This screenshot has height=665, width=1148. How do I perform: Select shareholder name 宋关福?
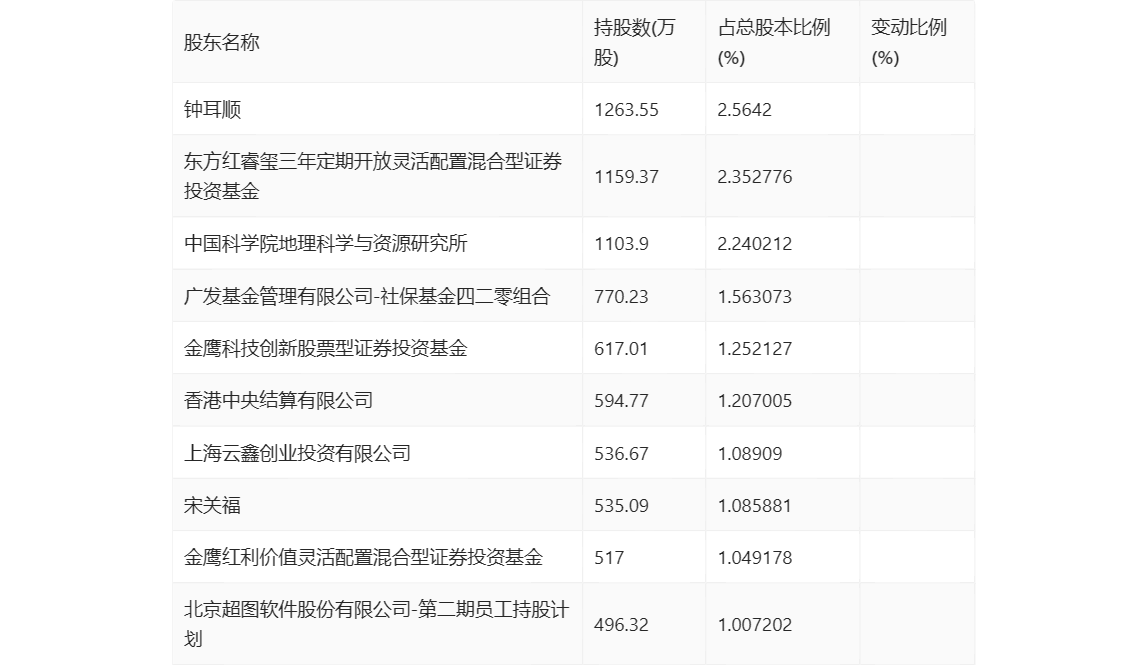(212, 505)
